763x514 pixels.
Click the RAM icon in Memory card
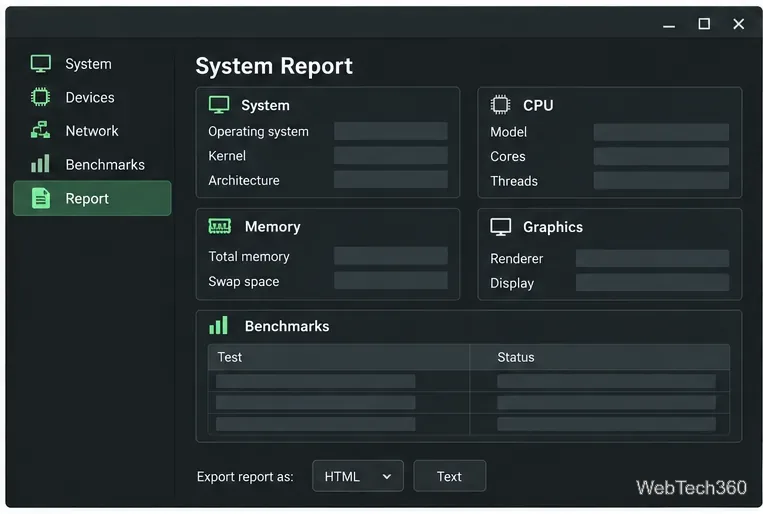(219, 226)
